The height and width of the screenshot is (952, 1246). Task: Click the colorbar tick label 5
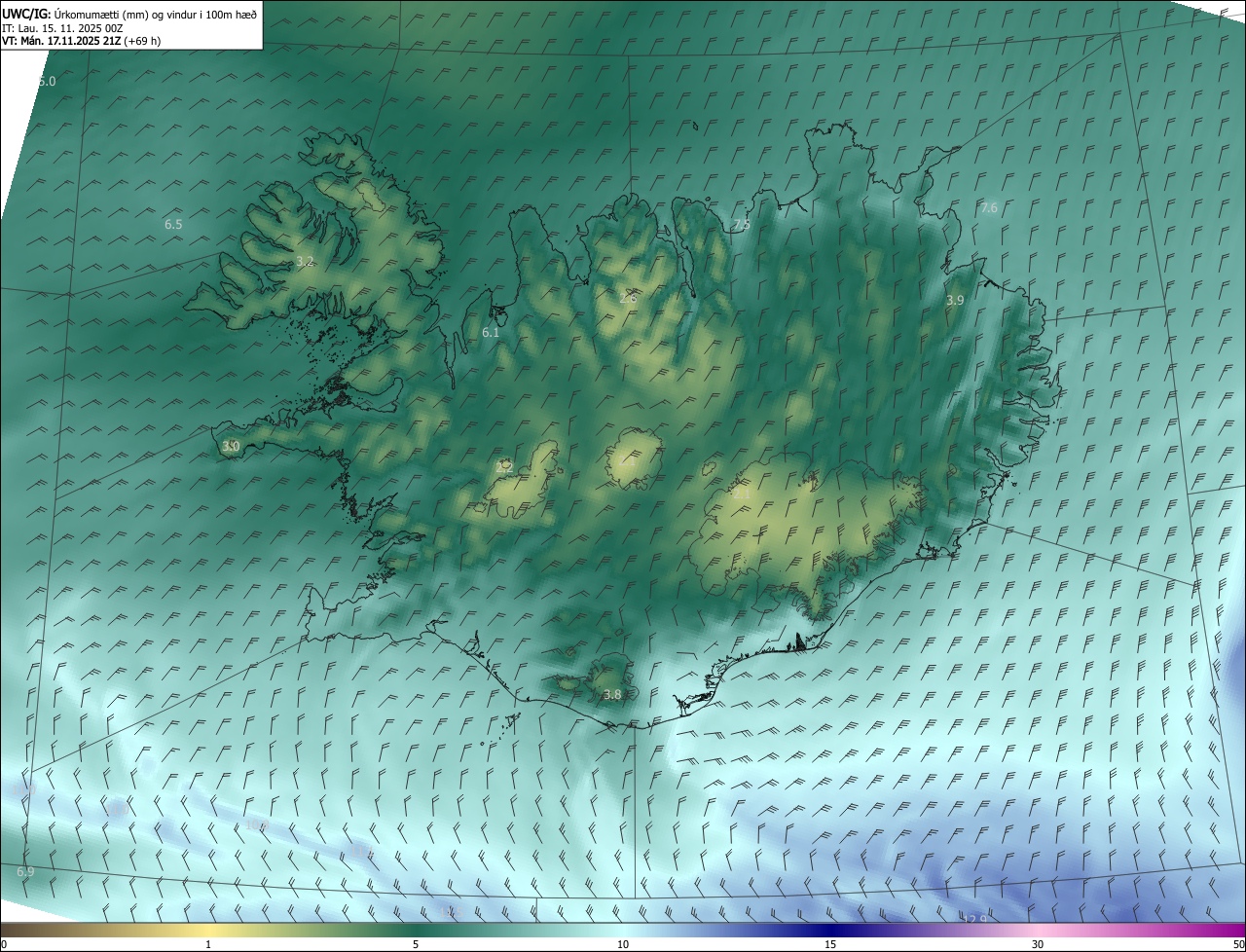[x=416, y=944]
